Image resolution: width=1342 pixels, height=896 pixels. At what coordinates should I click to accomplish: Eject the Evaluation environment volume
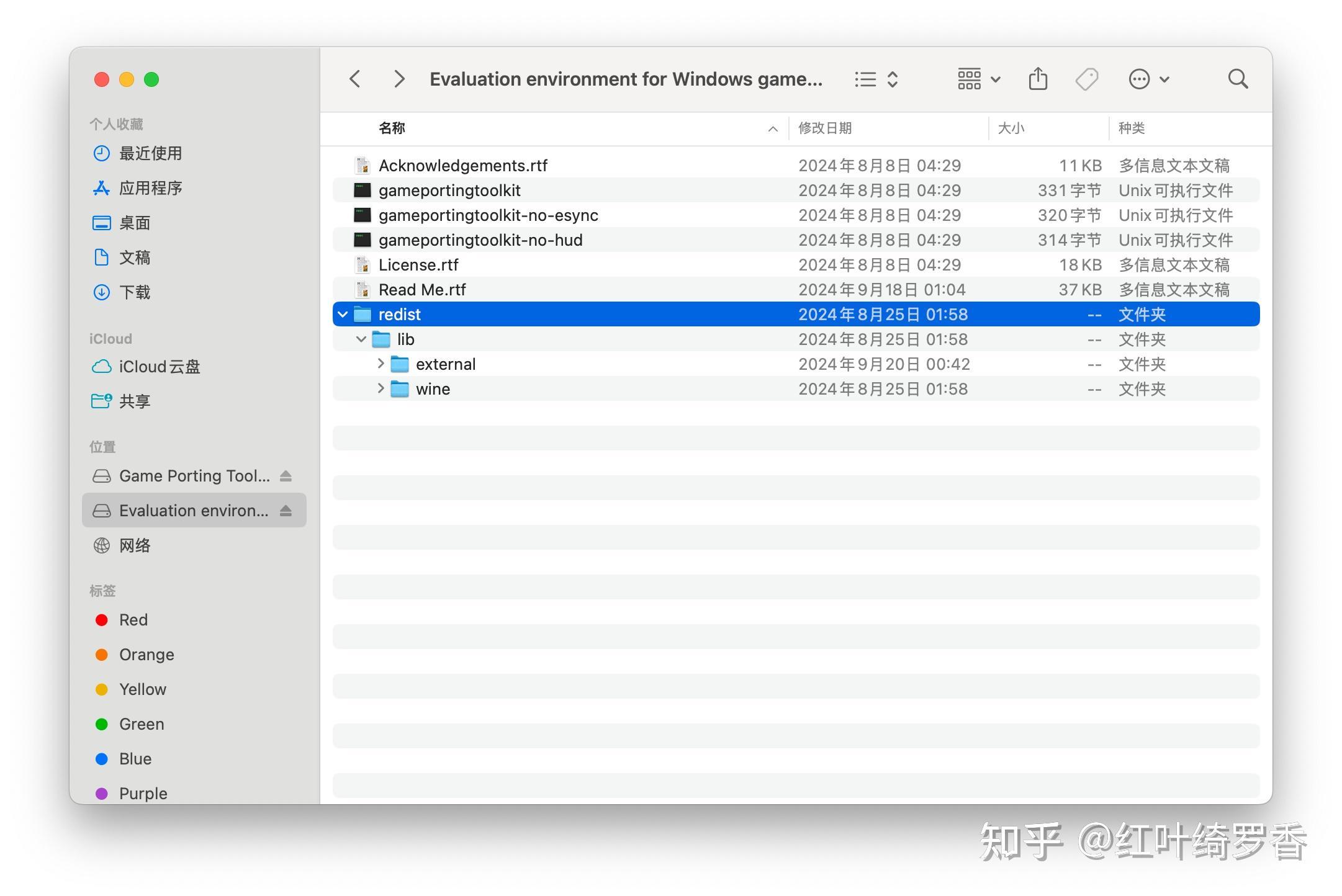pos(286,510)
